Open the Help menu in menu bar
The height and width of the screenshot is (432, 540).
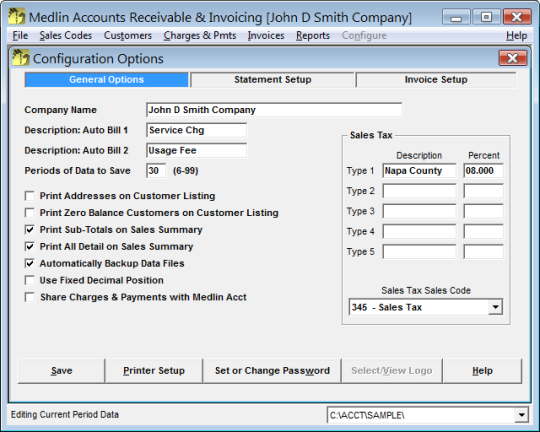pyautogui.click(x=517, y=35)
